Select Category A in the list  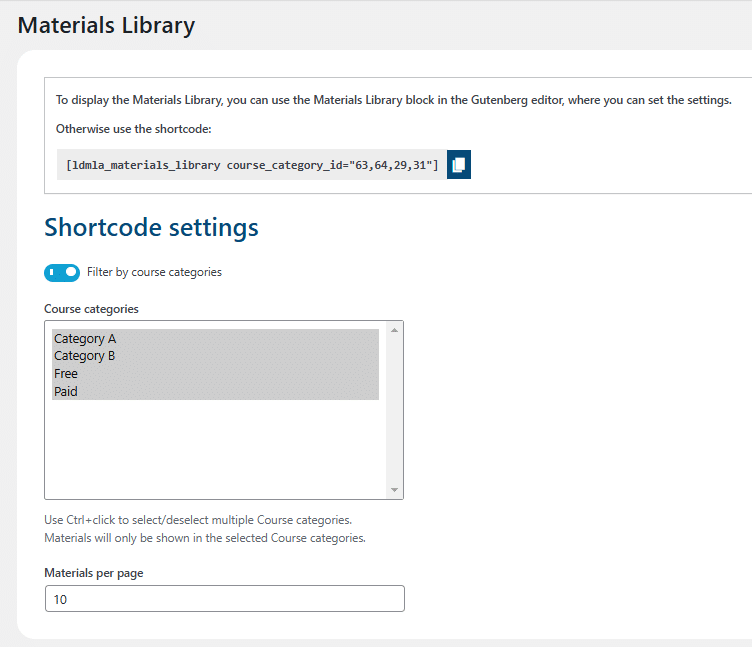(215, 338)
